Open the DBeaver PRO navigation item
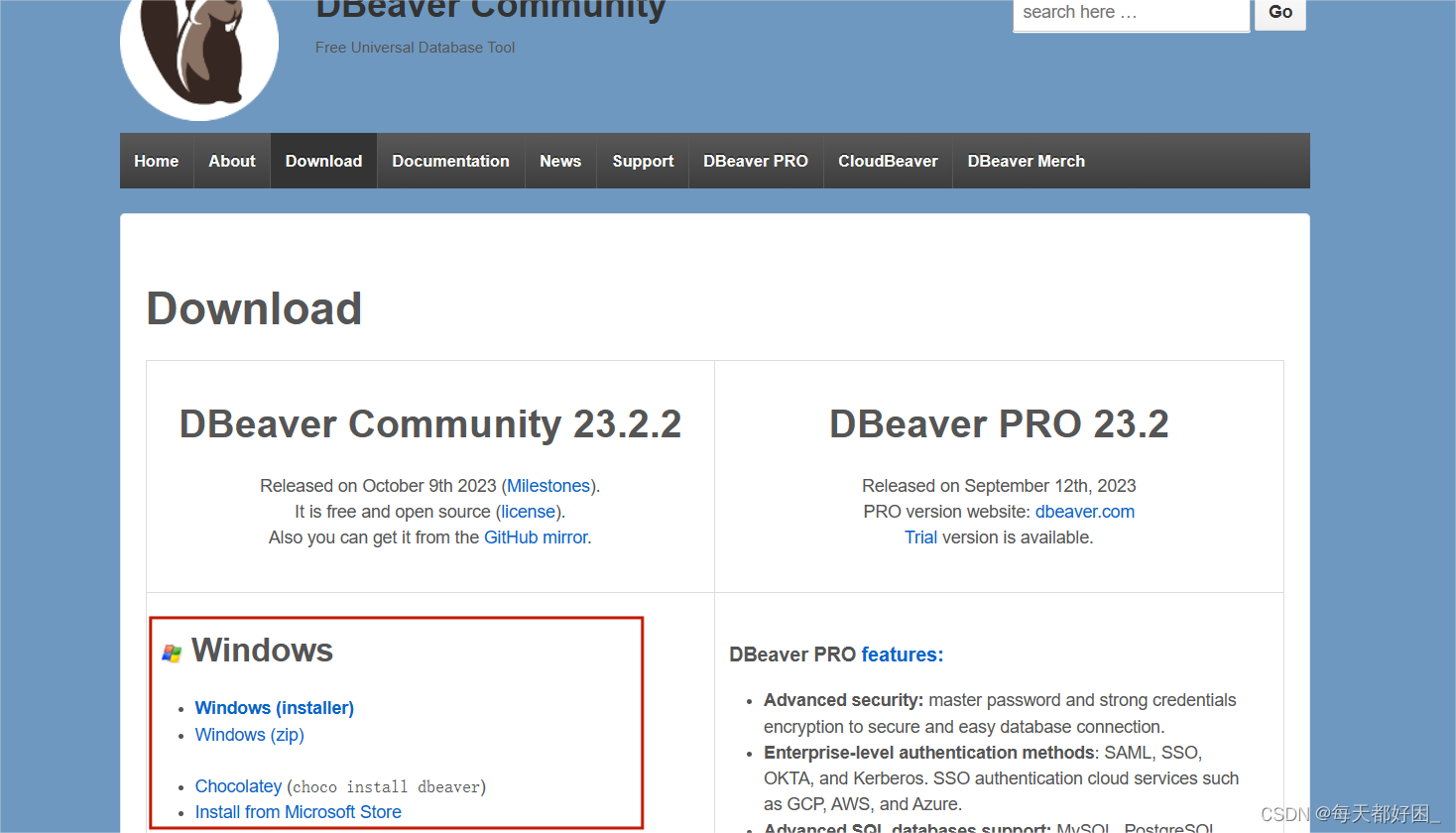Image resolution: width=1456 pixels, height=833 pixels. [x=755, y=160]
